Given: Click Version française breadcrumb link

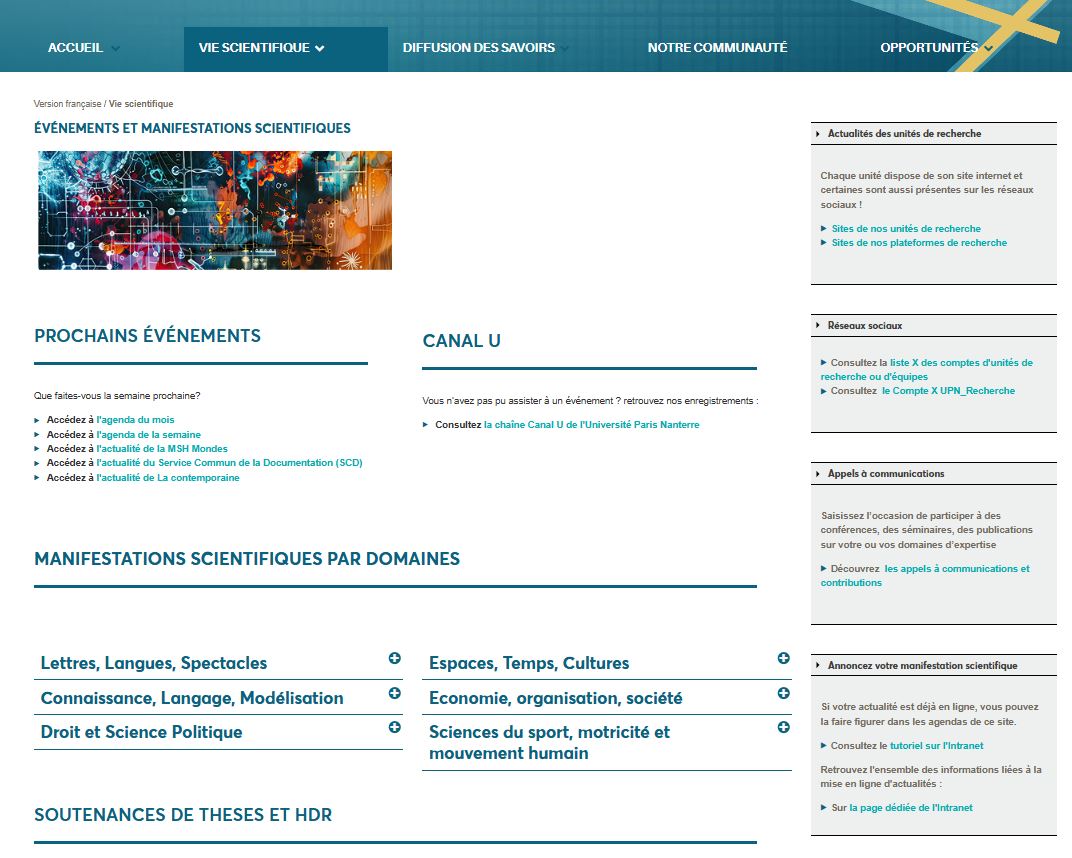Looking at the screenshot, I should tap(67, 104).
